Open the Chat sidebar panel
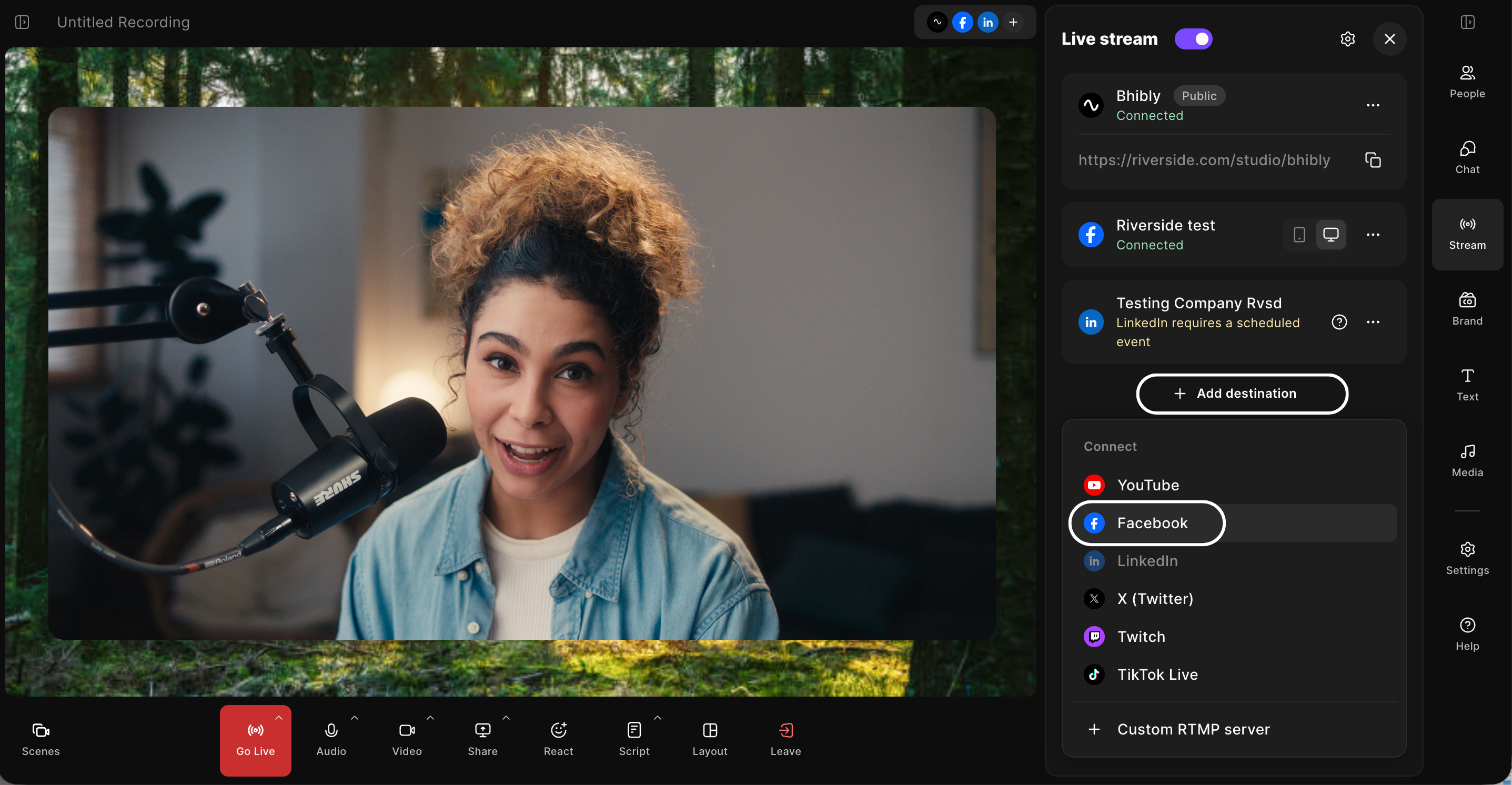1512x785 pixels. tap(1467, 158)
